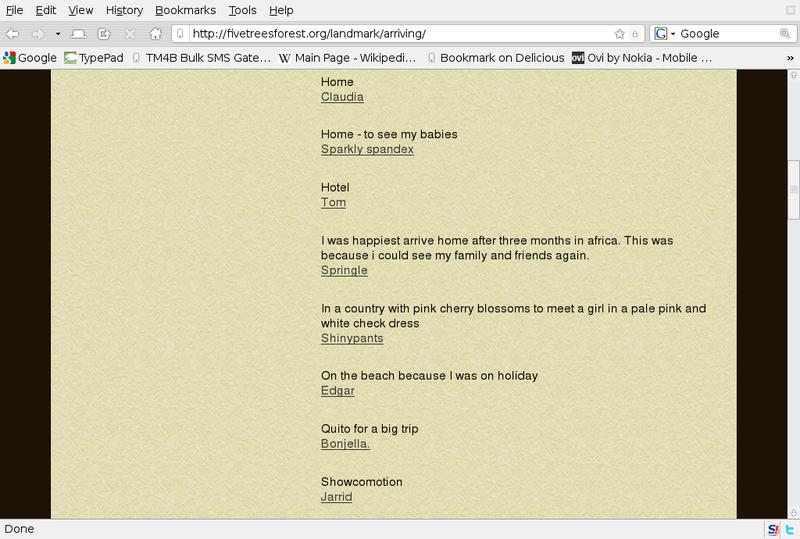Follow the Edgar link
The height and width of the screenshot is (539, 800).
click(x=338, y=391)
